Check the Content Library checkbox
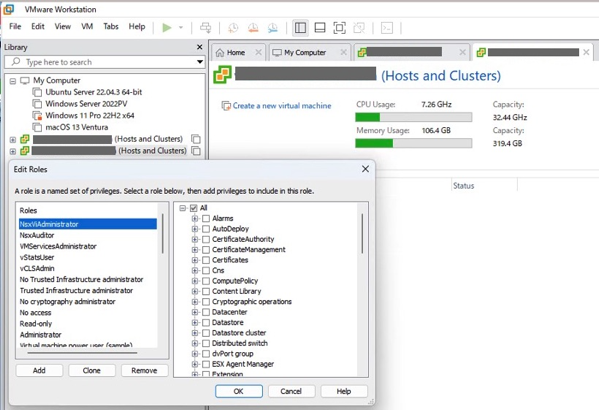The width and height of the screenshot is (599, 410). [206, 291]
